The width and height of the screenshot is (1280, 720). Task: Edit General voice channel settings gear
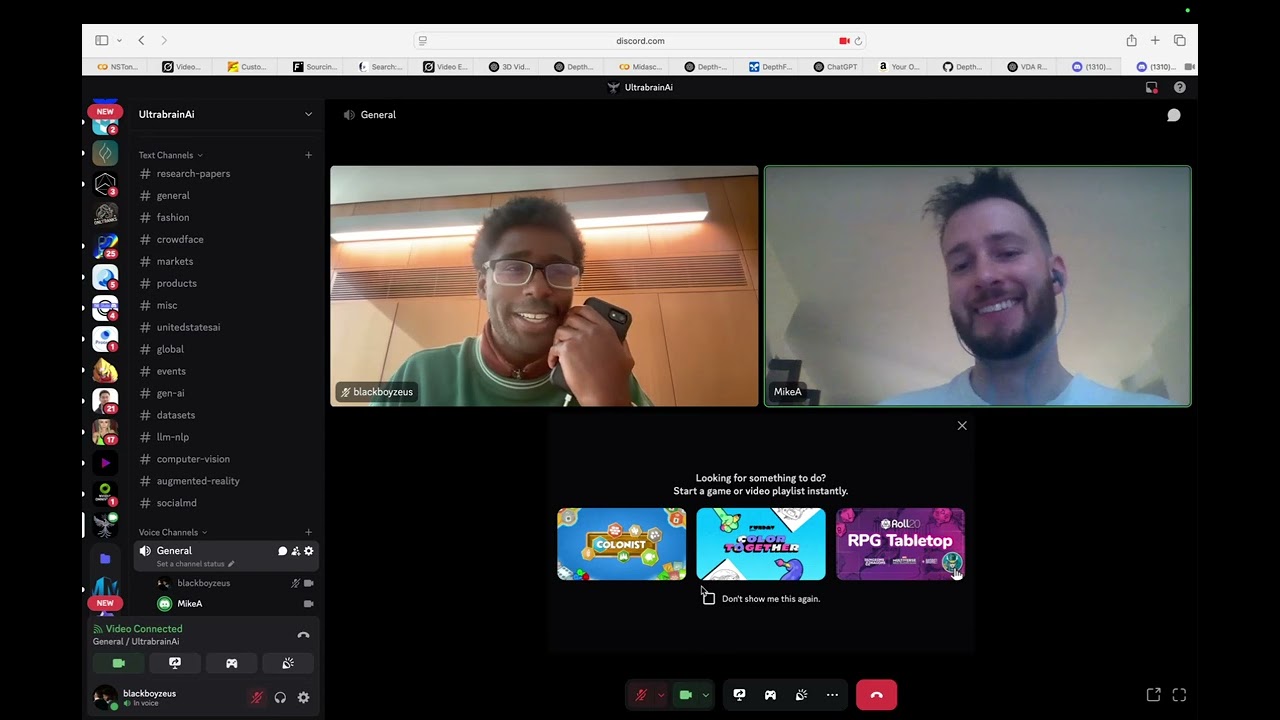[x=308, y=551]
